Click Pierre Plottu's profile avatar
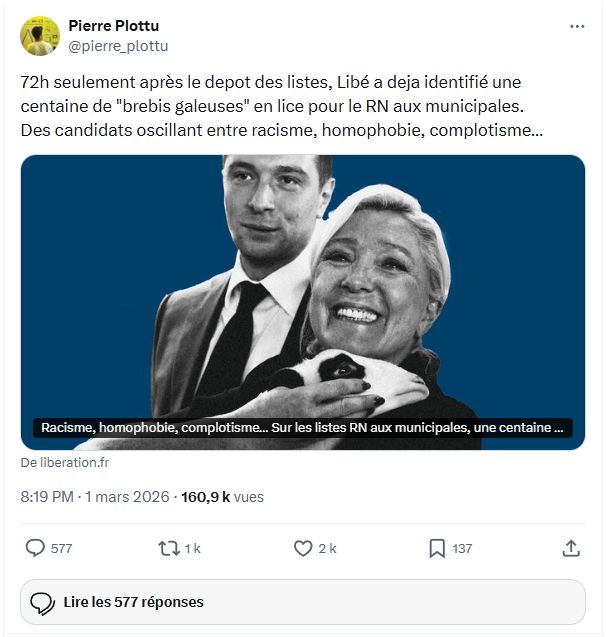 click(39, 35)
